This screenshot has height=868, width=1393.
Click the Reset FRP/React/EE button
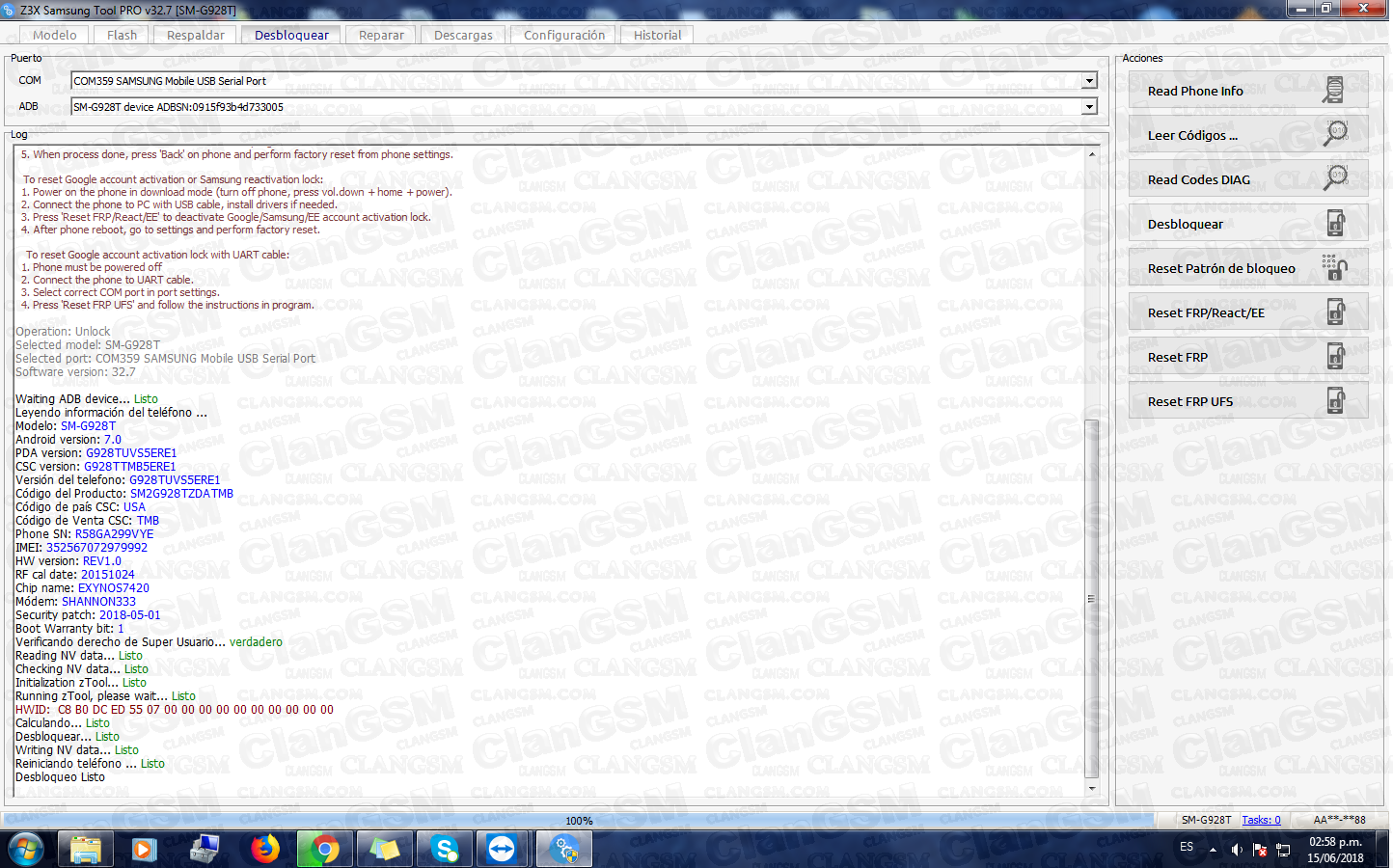click(1248, 312)
